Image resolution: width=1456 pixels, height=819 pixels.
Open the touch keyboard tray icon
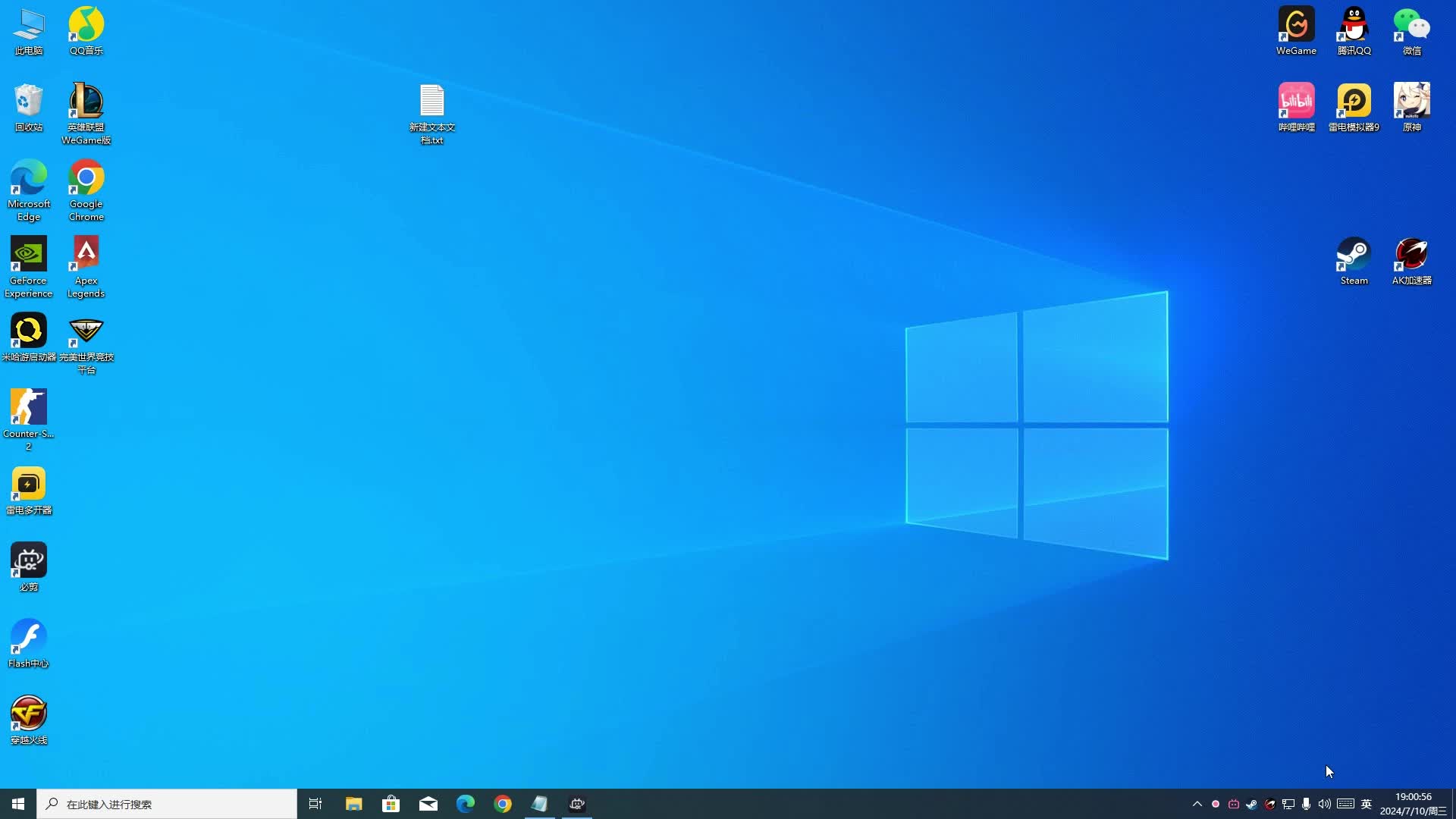pos(1345,804)
